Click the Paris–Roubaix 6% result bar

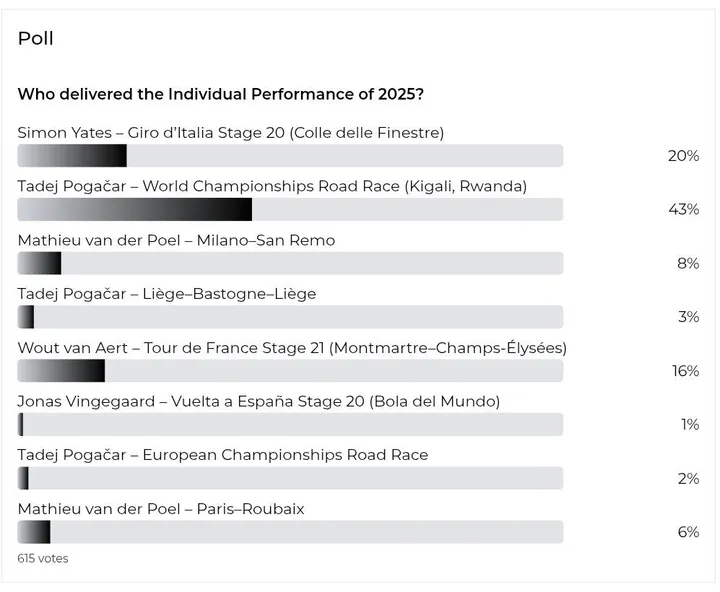(290, 532)
